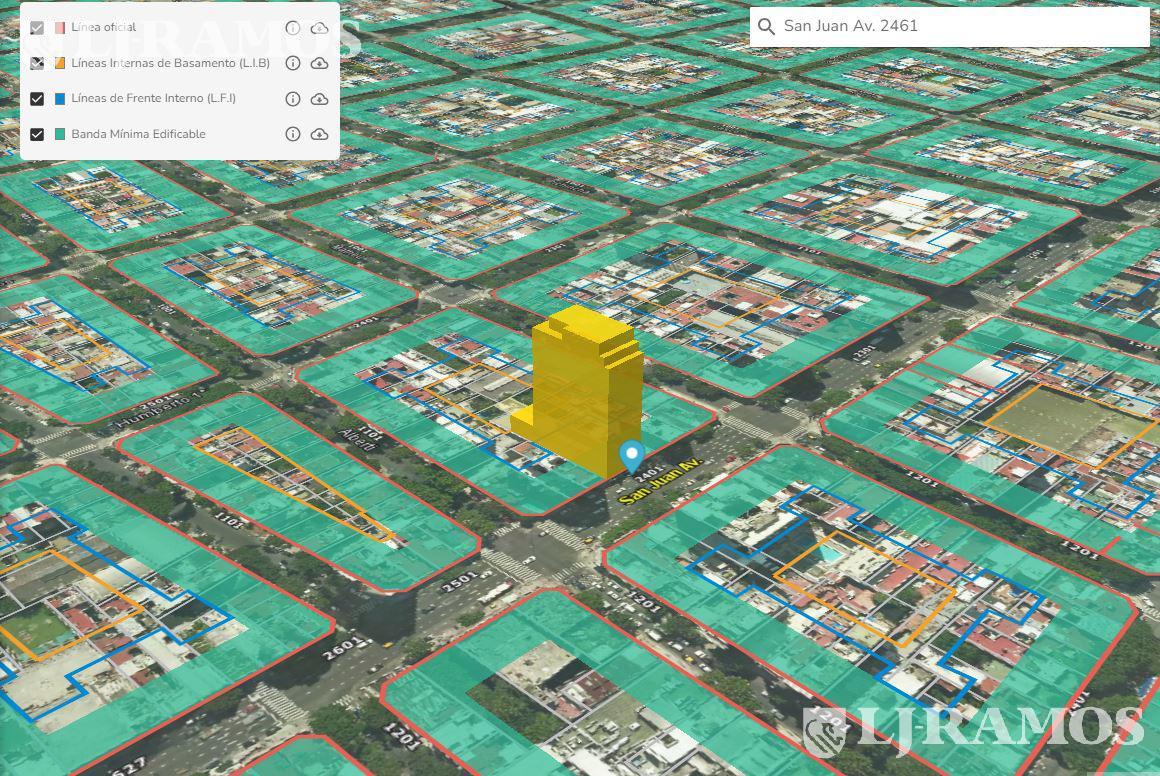
Task: Click the green Banda Mínima swatch
Action: (x=60, y=134)
